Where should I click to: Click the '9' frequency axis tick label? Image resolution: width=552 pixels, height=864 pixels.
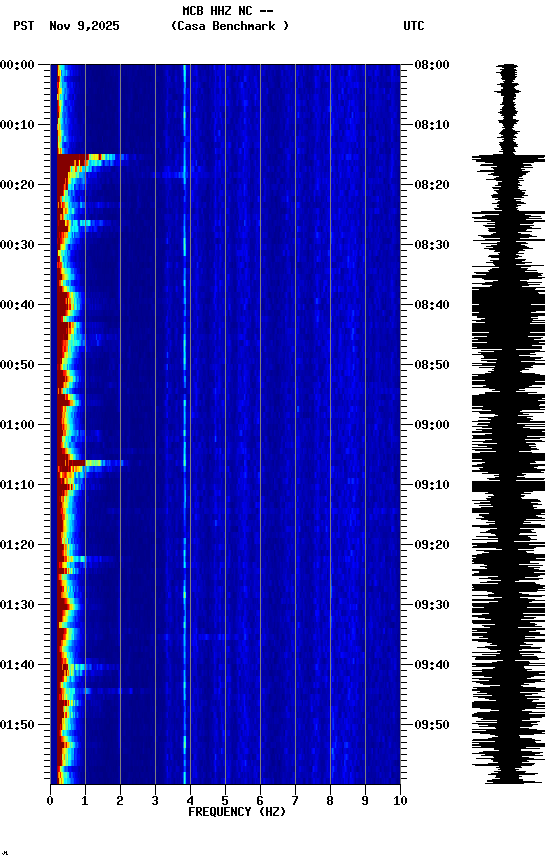[365, 801]
